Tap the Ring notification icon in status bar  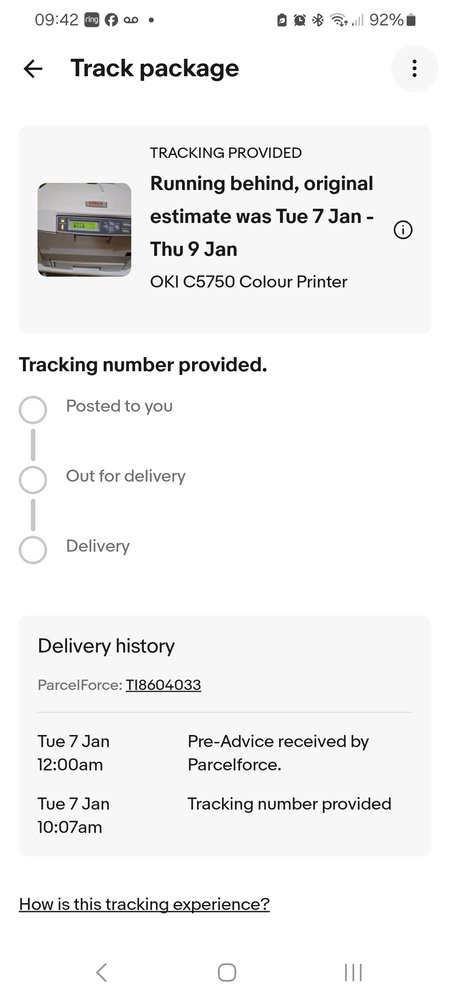tap(91, 20)
